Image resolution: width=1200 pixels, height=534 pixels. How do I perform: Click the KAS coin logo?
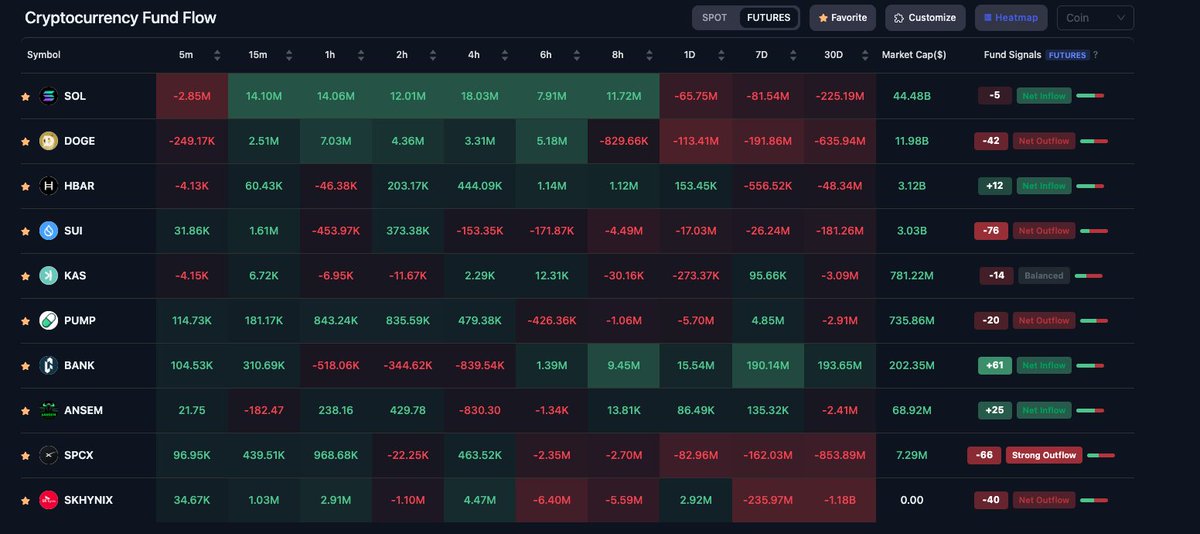pyautogui.click(x=48, y=276)
